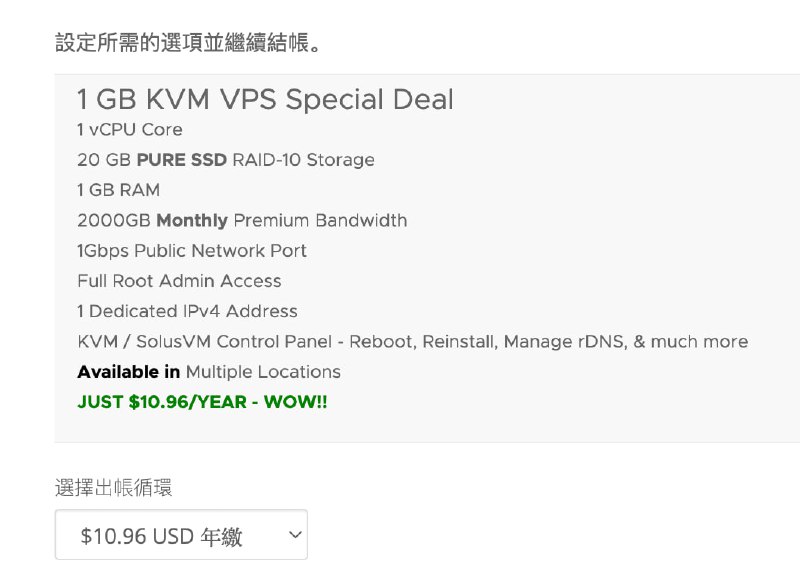Click the Multiple Locations text
The image size is (800, 580).
(263, 372)
